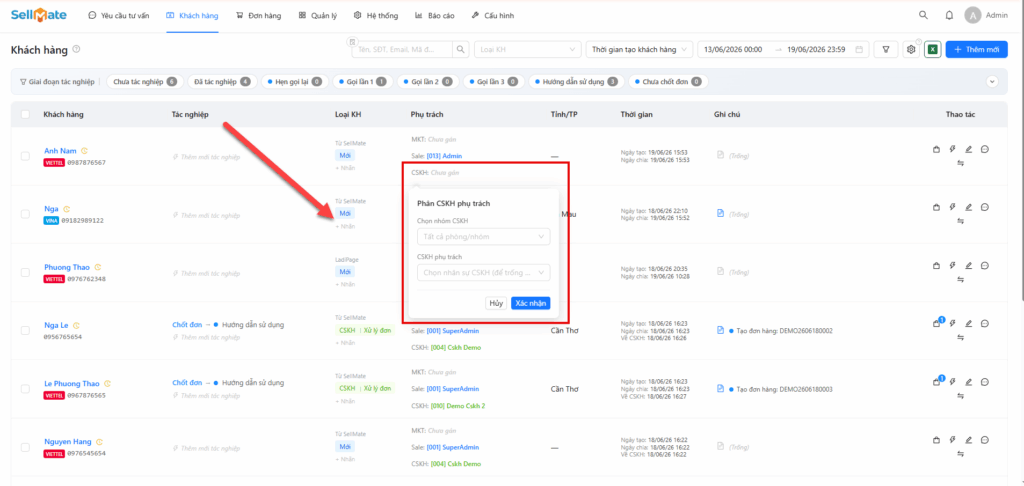
Task: Open customer Anh Nam's name link
Action: [x=60, y=151]
